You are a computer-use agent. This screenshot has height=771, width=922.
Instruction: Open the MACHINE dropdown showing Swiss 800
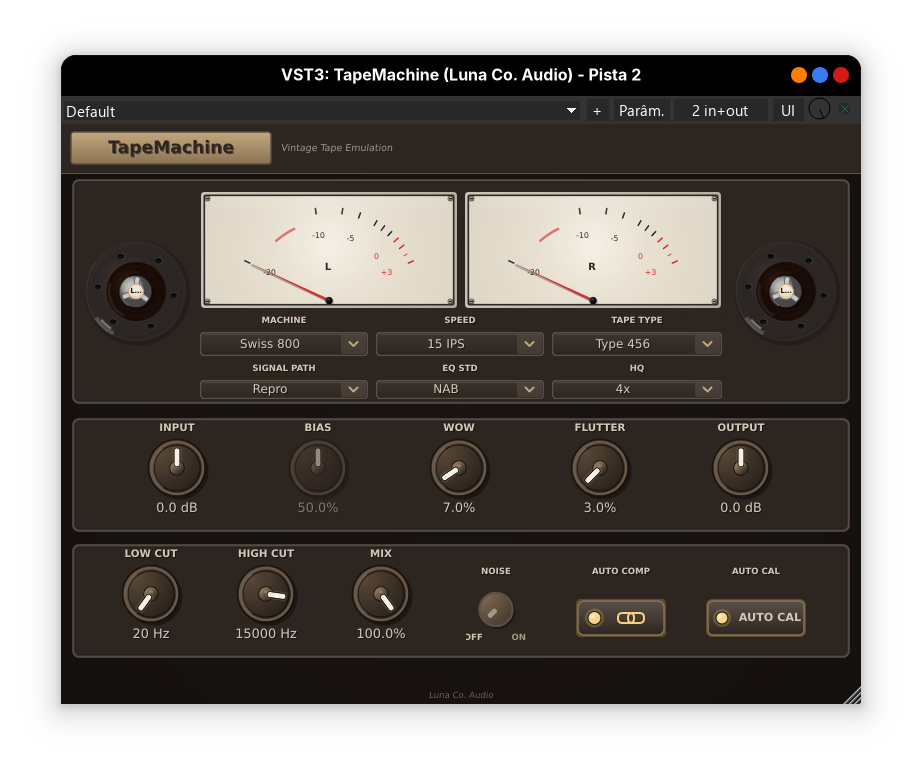pyautogui.click(x=283, y=343)
